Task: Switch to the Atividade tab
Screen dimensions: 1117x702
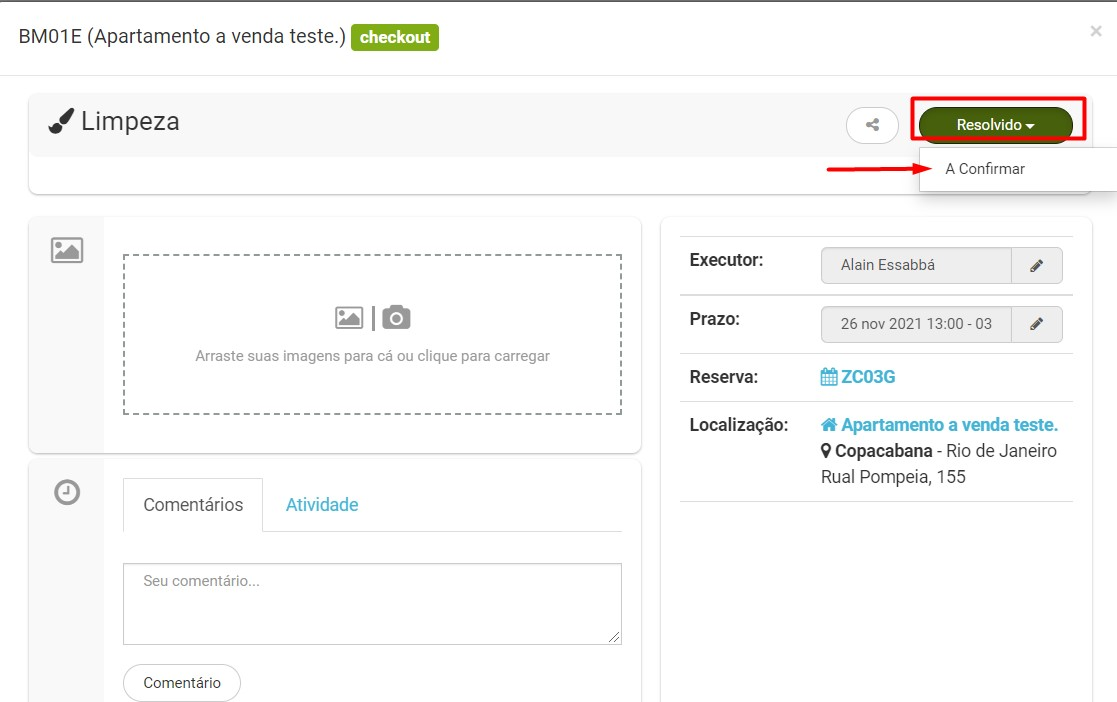Action: tap(322, 505)
